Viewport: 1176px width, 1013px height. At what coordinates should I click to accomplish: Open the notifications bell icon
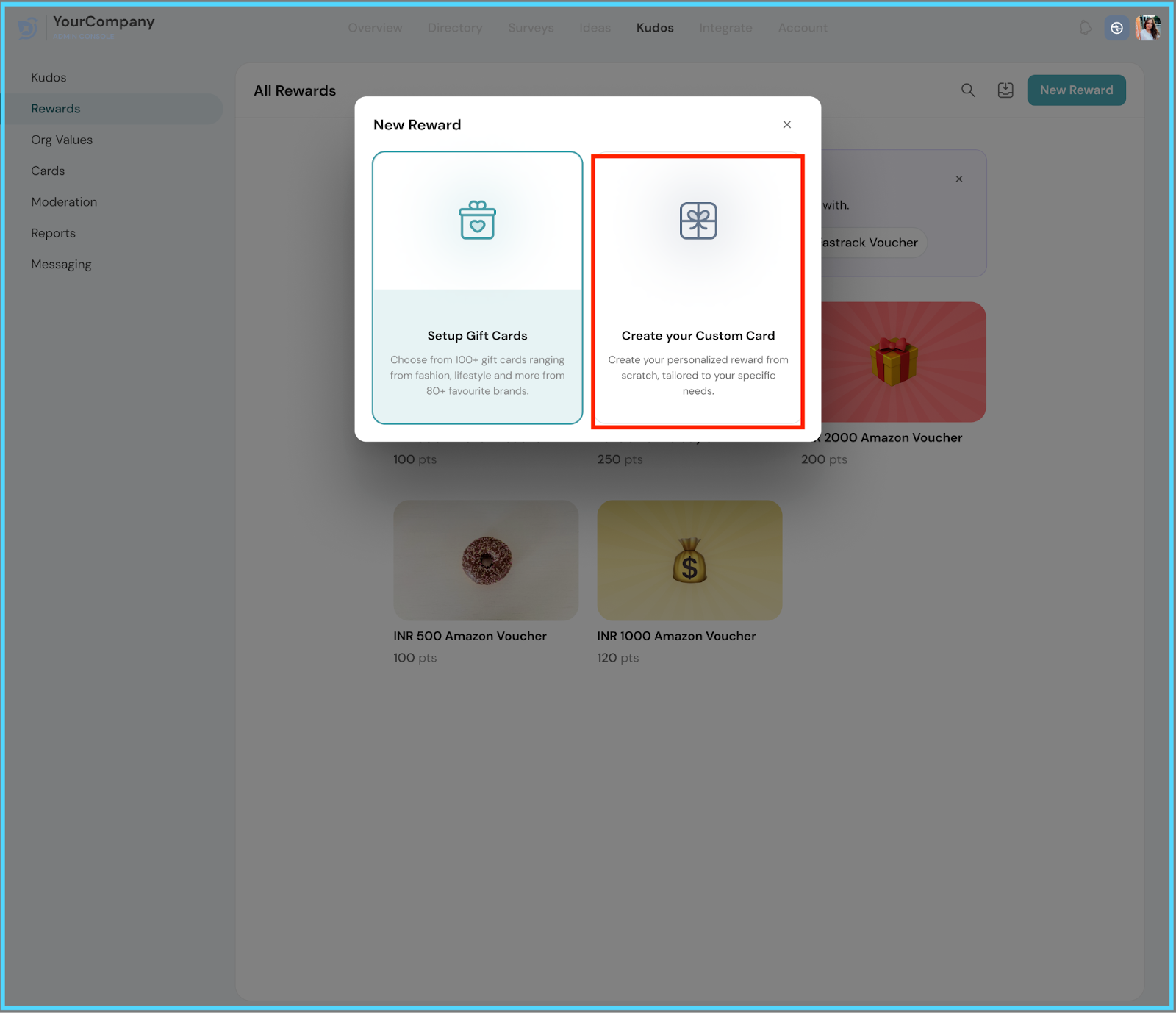click(x=1086, y=28)
